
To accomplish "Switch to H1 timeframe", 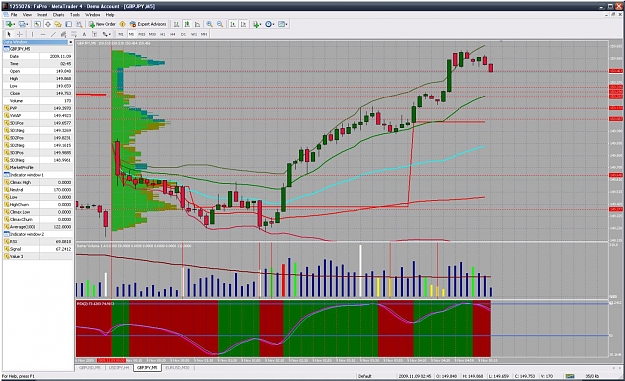I will tap(162, 34).
